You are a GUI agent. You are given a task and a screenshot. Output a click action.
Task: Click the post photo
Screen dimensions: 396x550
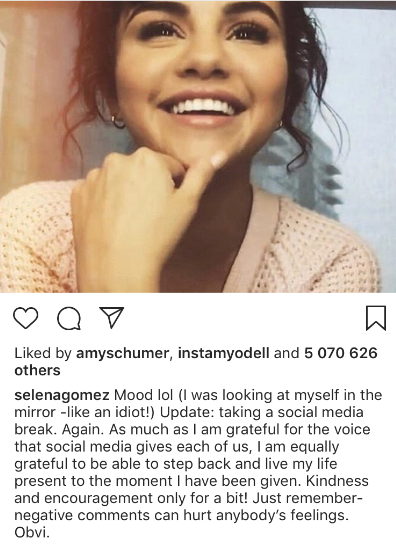point(198,146)
